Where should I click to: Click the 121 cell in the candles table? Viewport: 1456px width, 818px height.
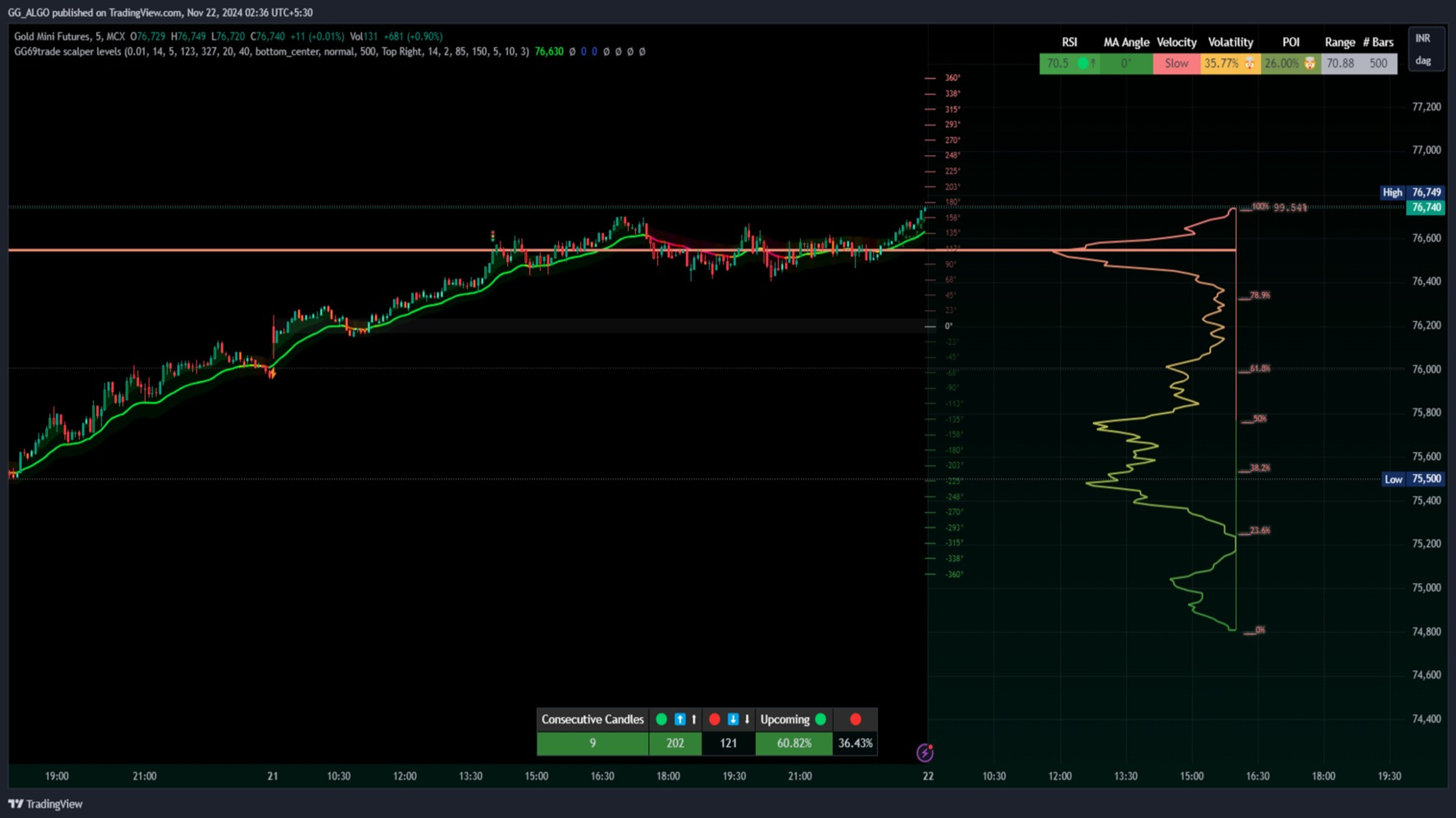pyautogui.click(x=728, y=743)
